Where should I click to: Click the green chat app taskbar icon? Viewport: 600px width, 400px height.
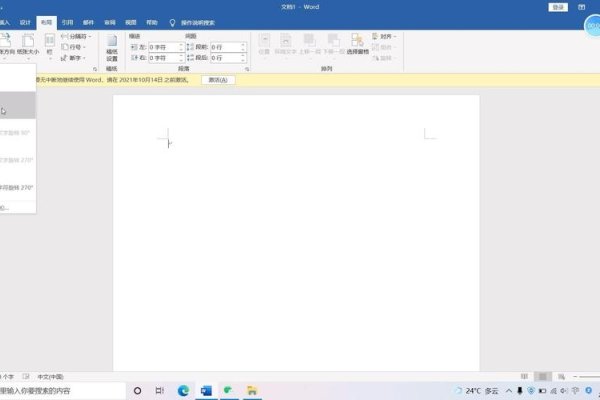click(228, 390)
